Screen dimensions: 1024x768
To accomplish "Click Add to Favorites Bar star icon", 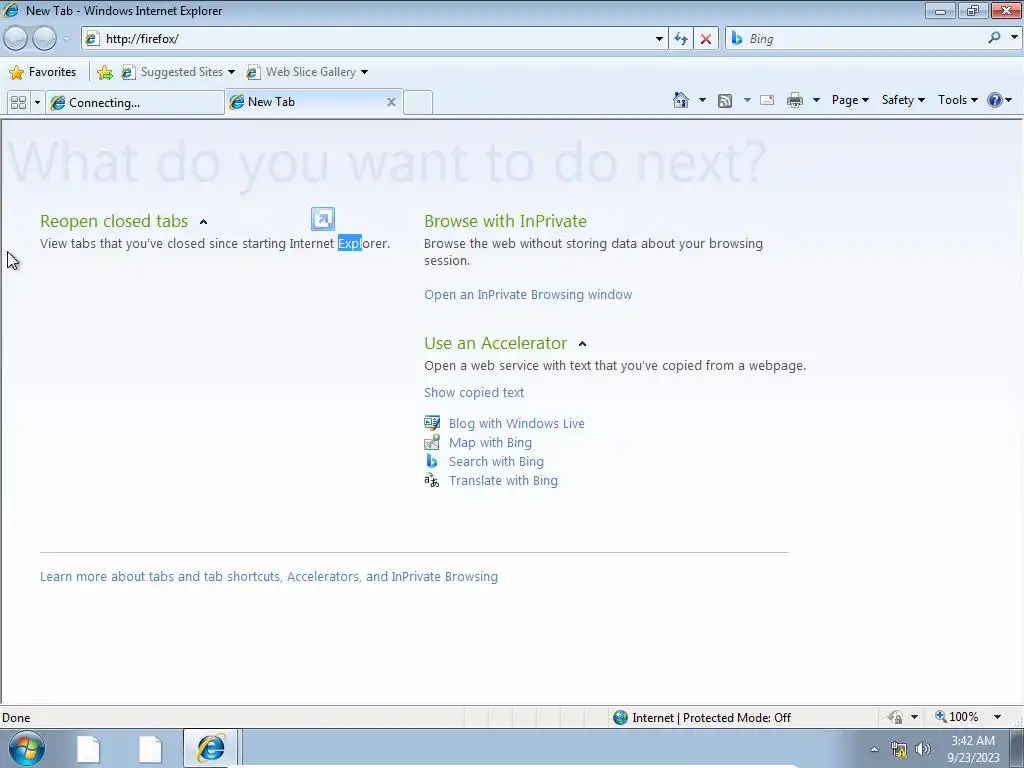I will tap(104, 72).
